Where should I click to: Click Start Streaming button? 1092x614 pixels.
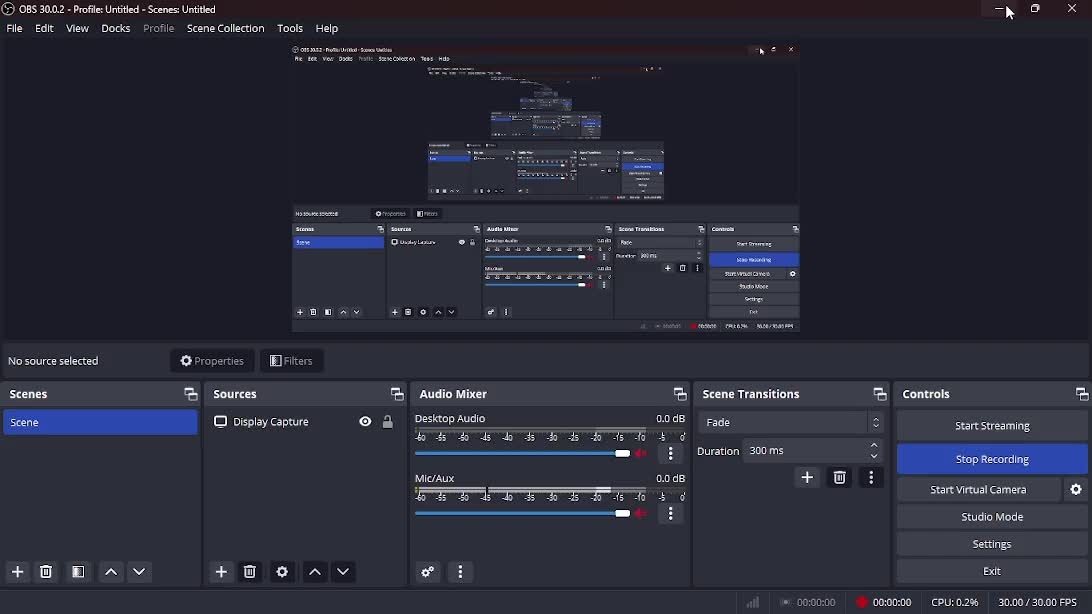[x=992, y=426]
